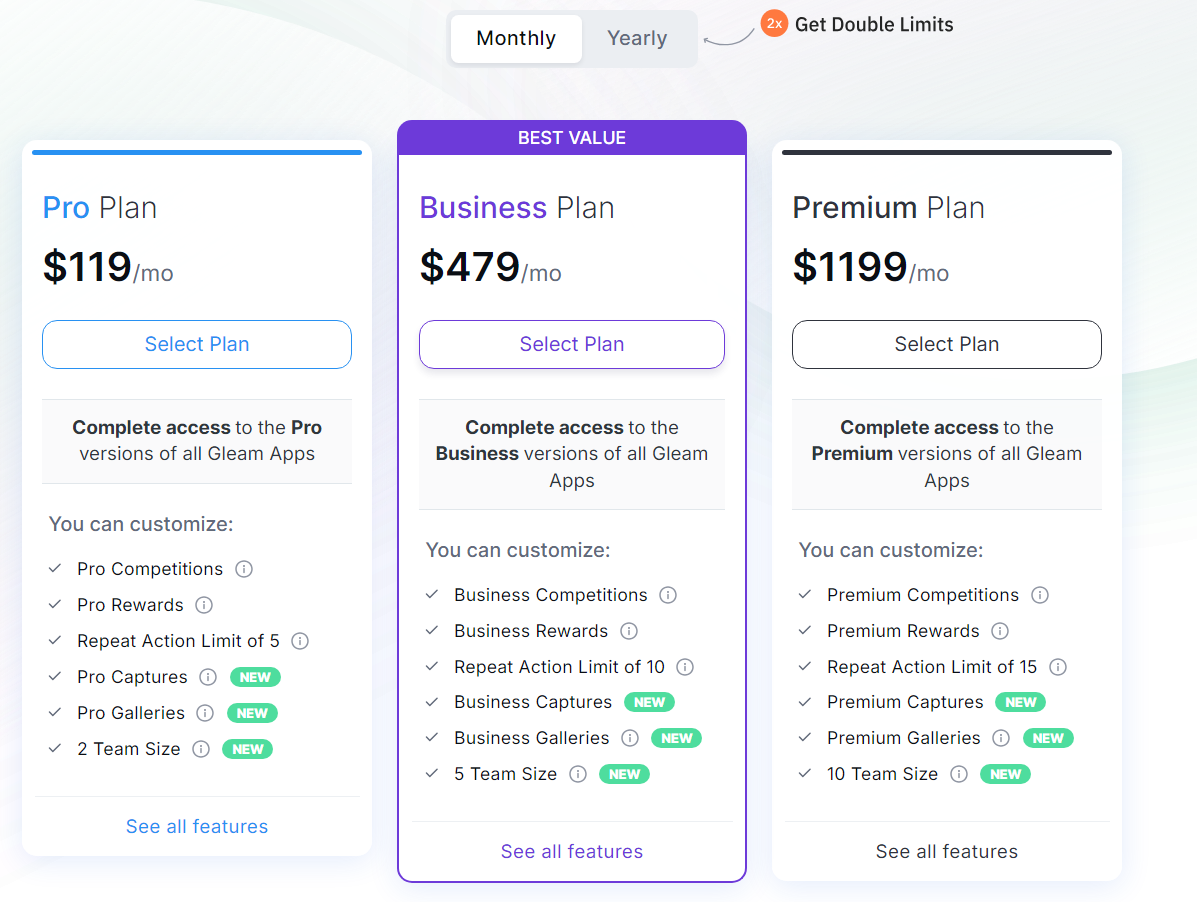Screen dimensions: 1197x902
Task: Choose Select Plan under Premium Plan
Action: tap(946, 344)
